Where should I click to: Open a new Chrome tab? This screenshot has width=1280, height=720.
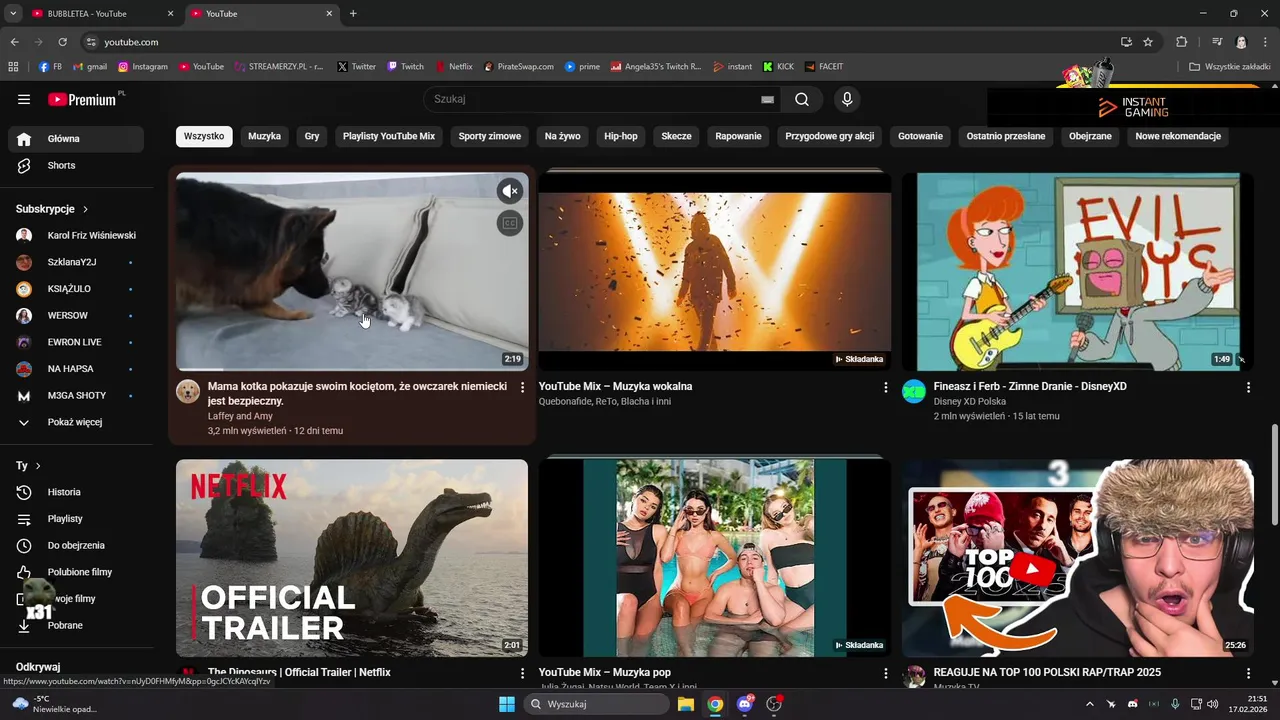click(x=353, y=14)
